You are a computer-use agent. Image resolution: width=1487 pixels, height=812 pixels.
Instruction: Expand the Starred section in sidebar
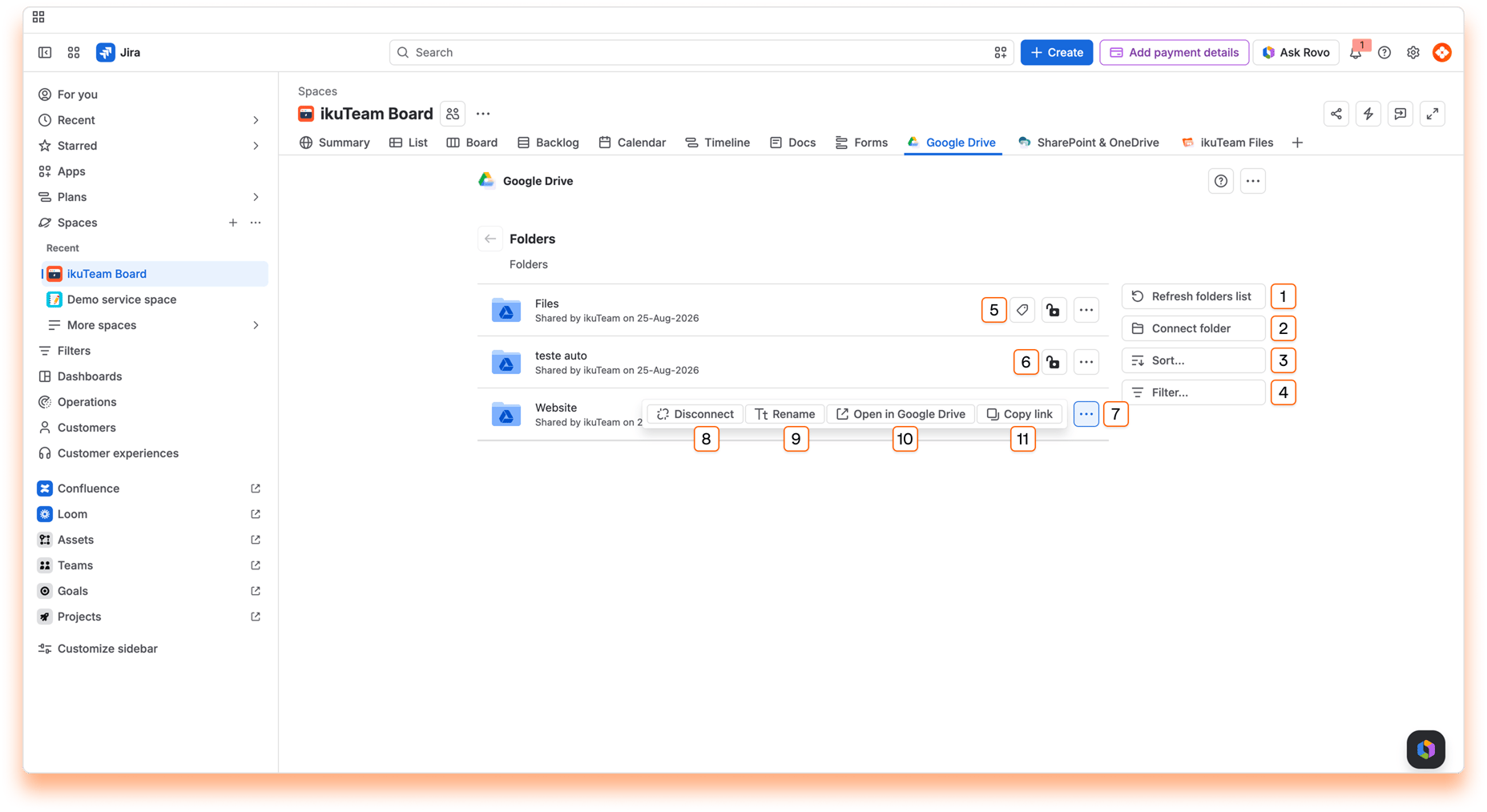pyautogui.click(x=256, y=146)
